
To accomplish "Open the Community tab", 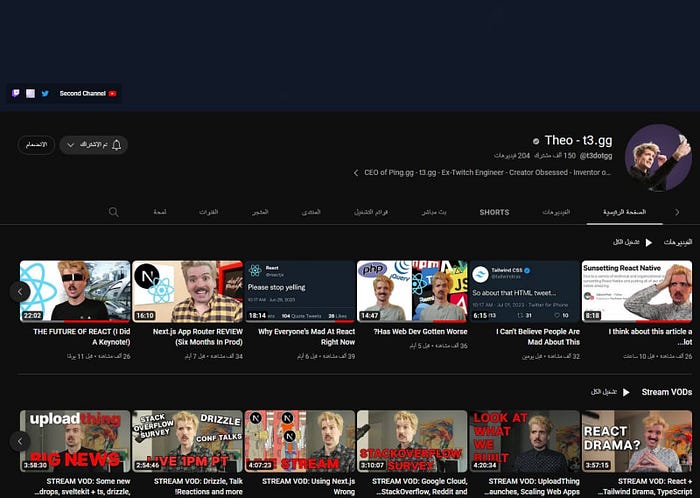I will click(x=311, y=212).
